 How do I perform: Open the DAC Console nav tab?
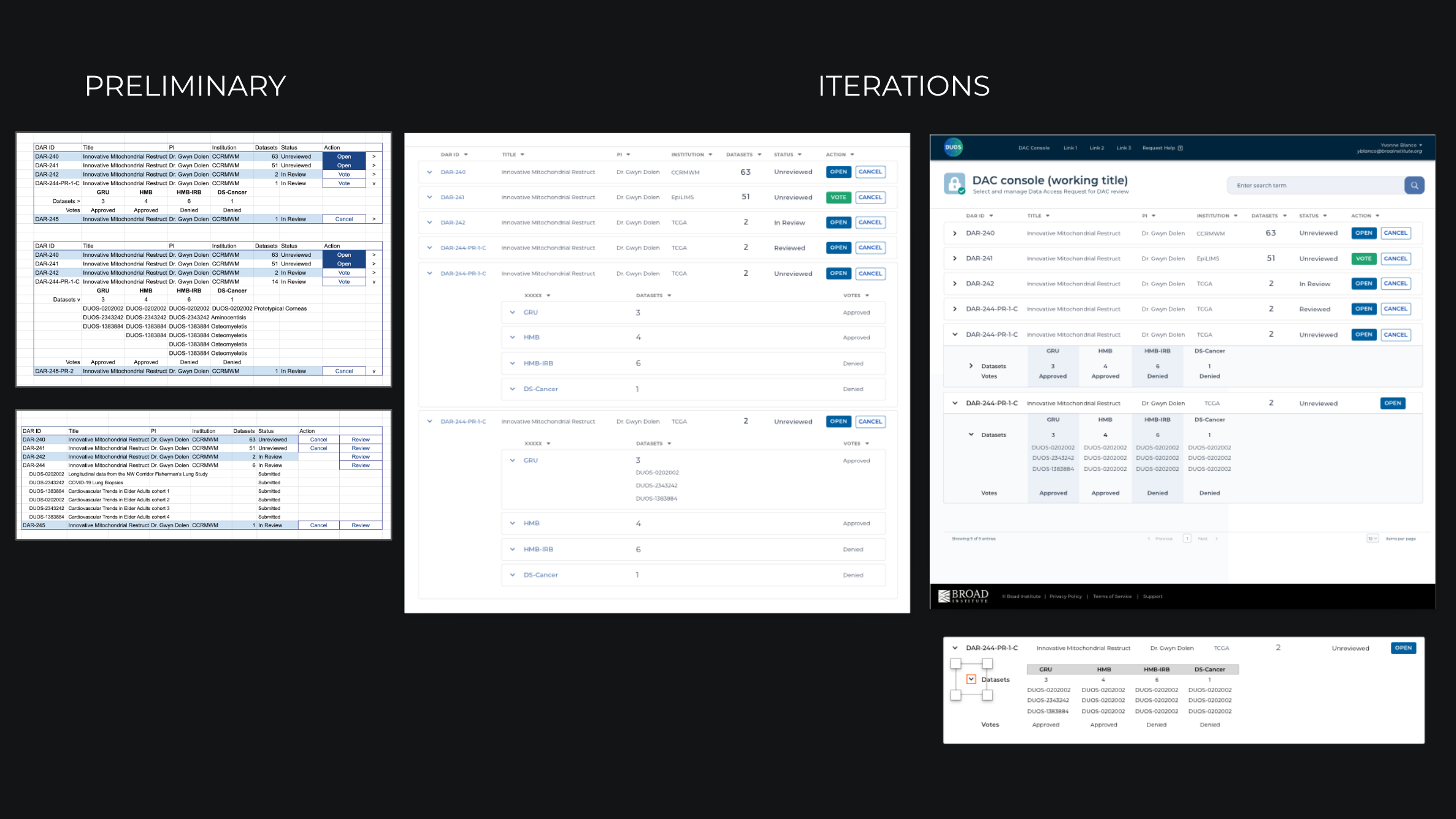click(x=1034, y=148)
